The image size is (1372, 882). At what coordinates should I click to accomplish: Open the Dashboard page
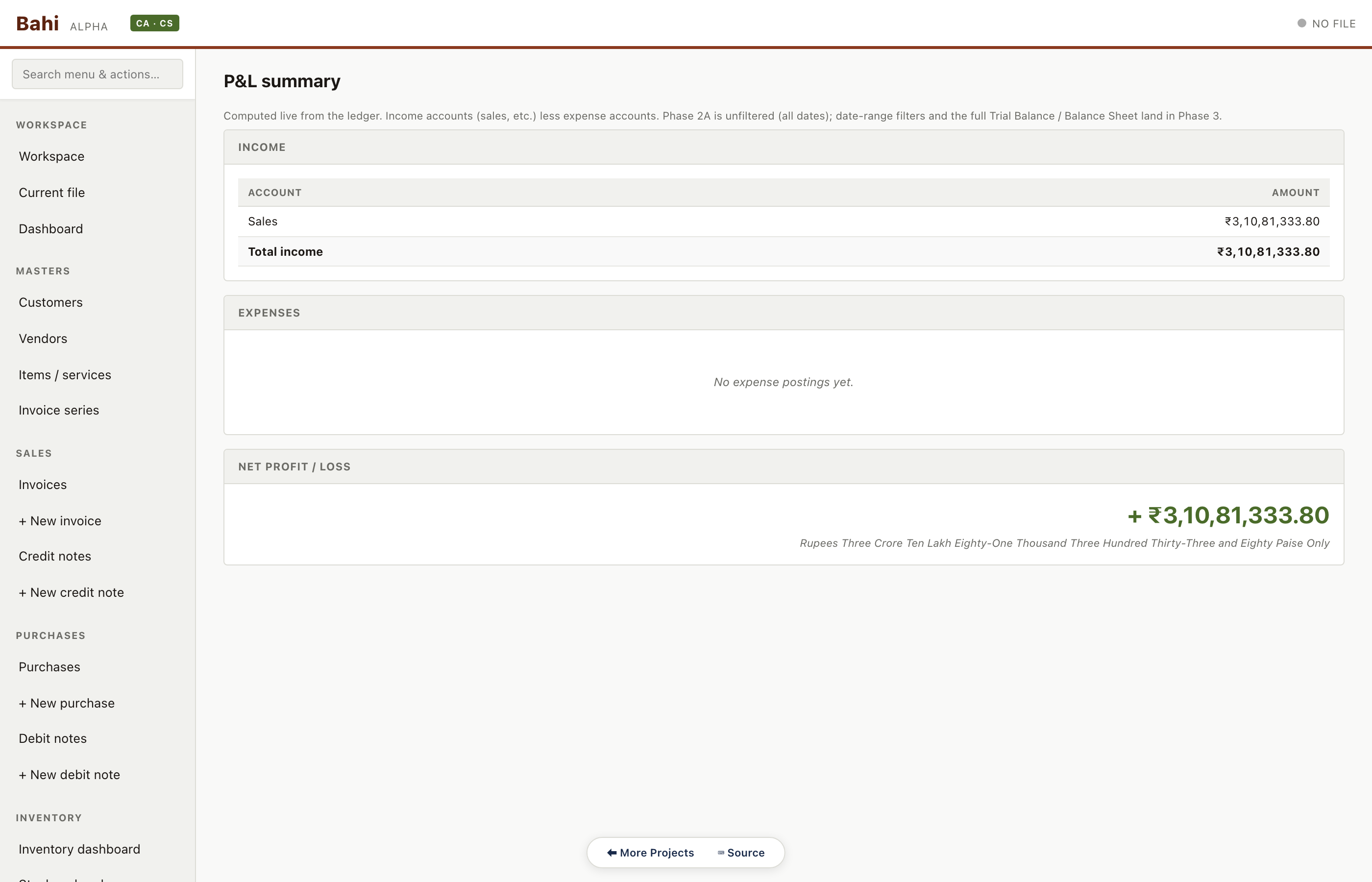[51, 228]
